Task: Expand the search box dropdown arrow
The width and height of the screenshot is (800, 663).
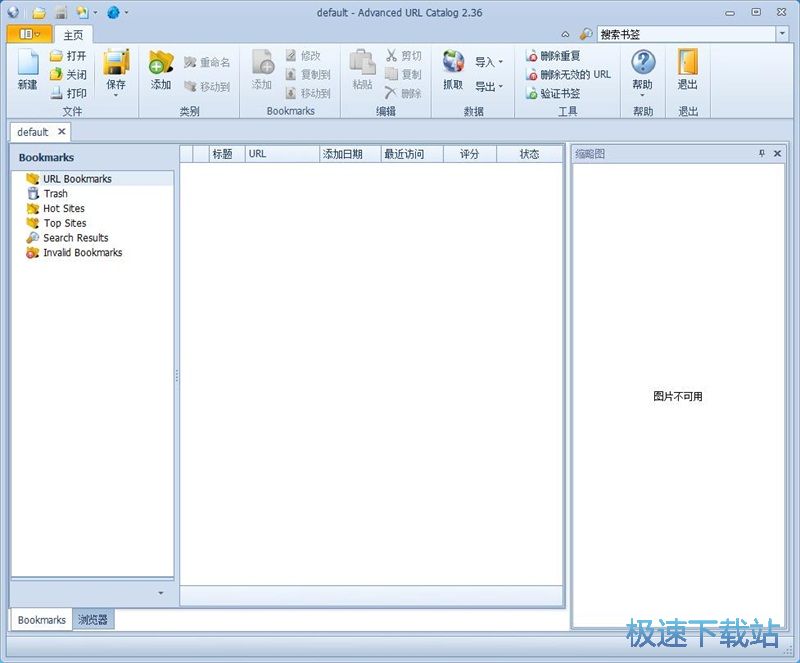Action: (782, 34)
